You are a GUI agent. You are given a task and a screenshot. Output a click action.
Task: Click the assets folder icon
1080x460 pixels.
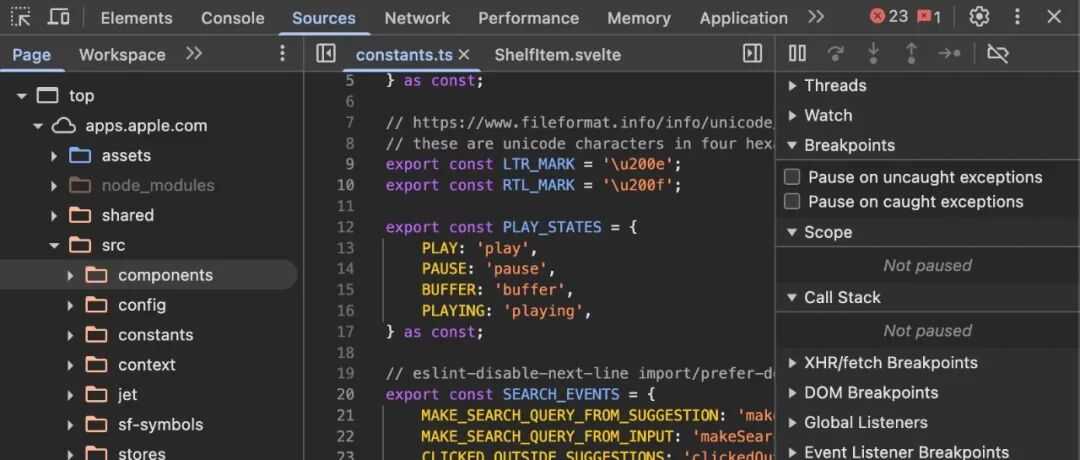coord(80,156)
